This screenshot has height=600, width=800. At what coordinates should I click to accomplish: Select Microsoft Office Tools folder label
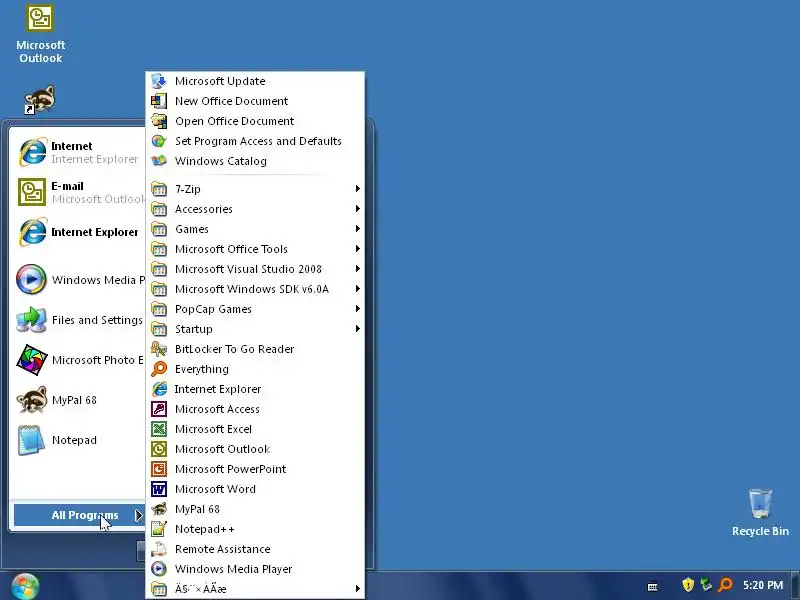point(231,249)
